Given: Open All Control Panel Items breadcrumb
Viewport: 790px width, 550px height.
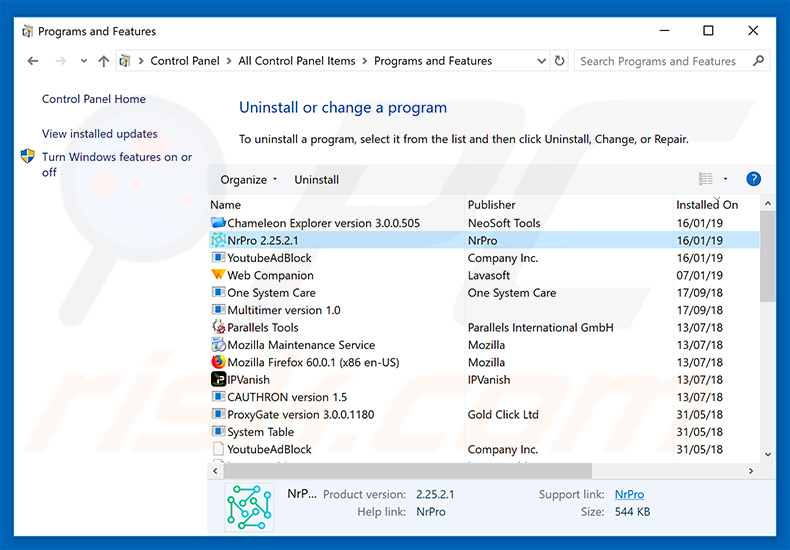Looking at the screenshot, I should (297, 61).
